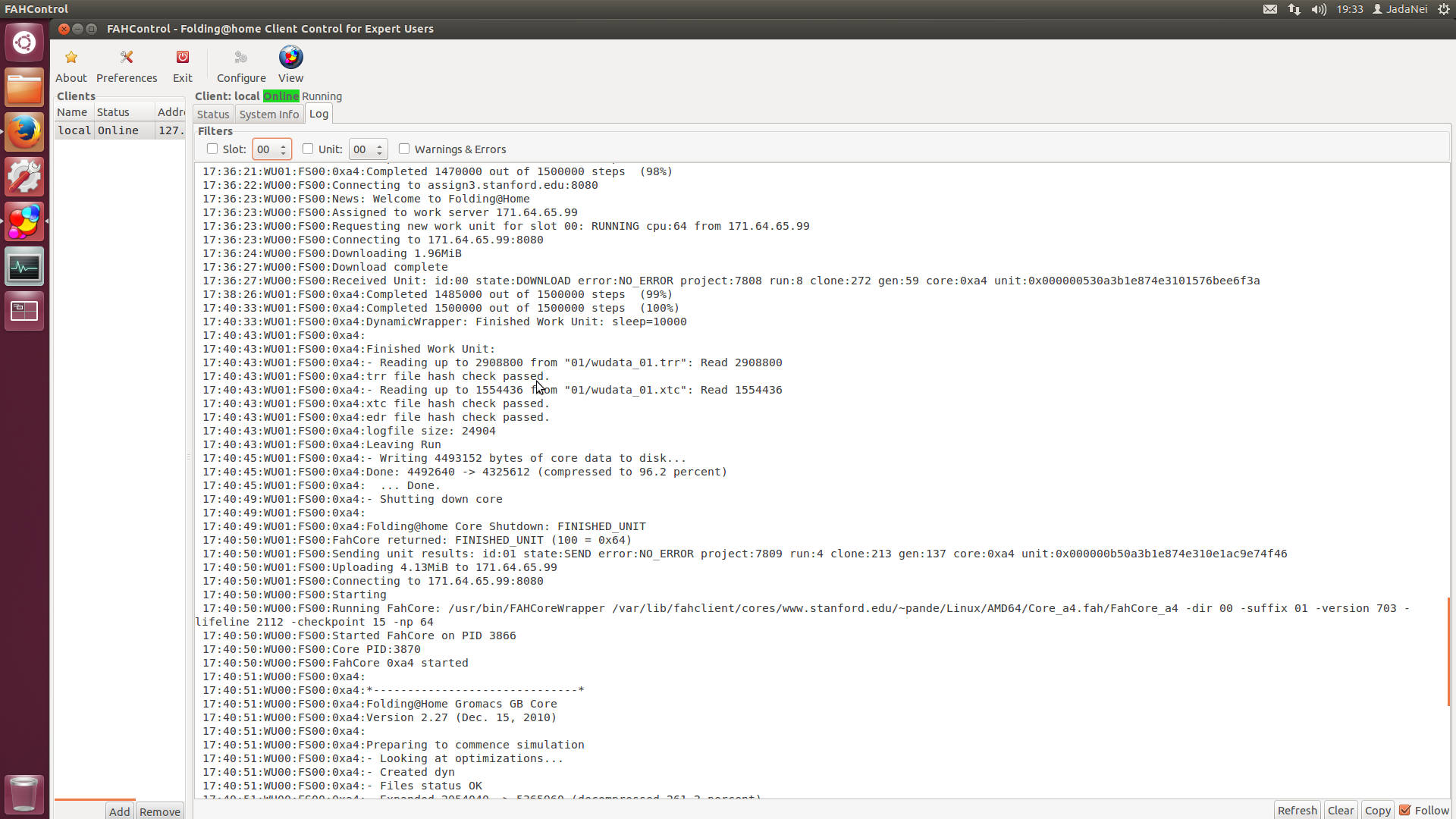Click the green Online status label

(x=281, y=96)
